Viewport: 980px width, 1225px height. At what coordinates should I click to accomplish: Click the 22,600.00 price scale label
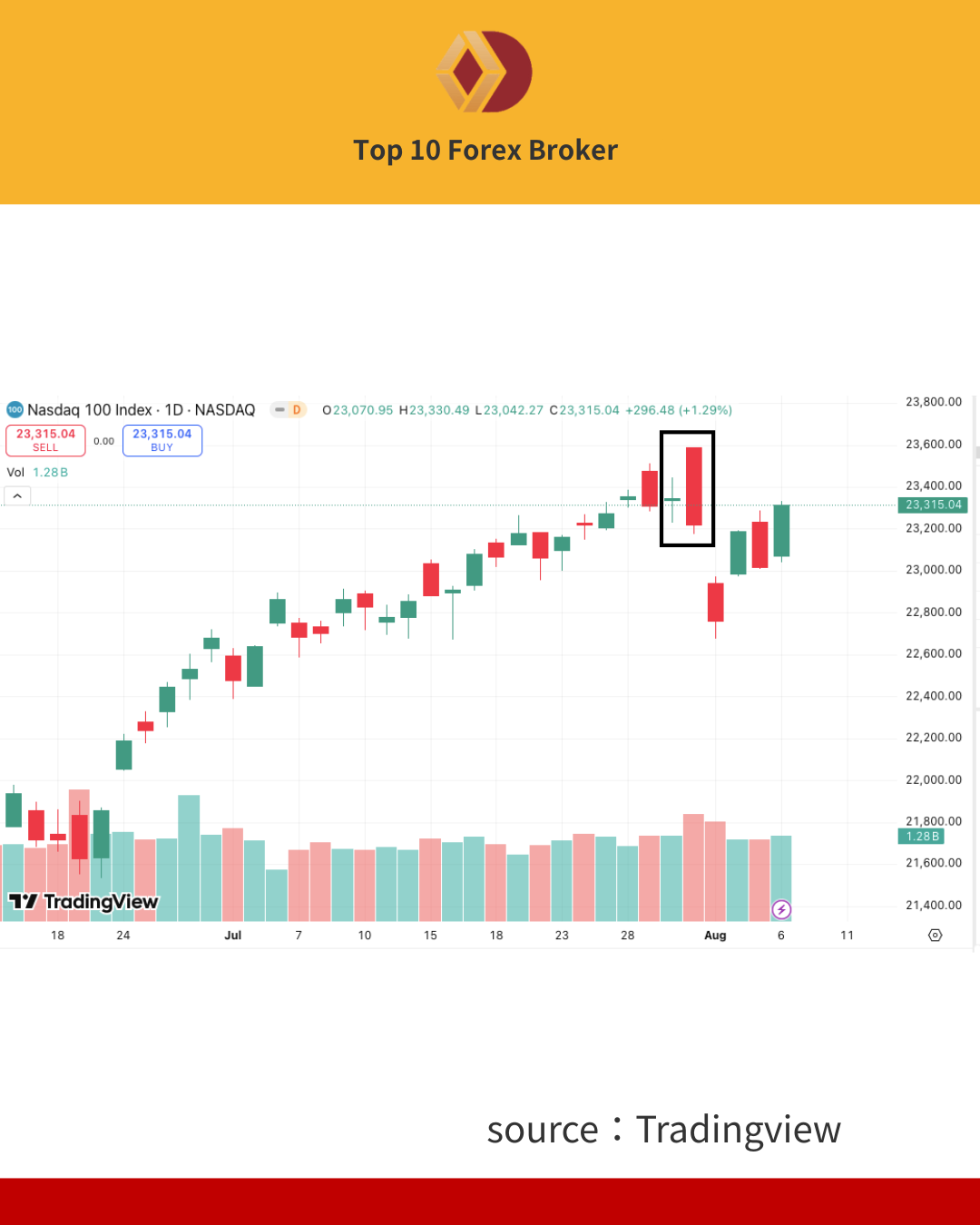tap(934, 653)
